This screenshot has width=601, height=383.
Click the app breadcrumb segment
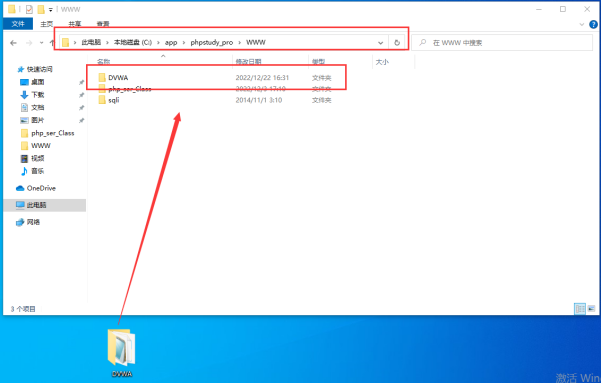(171, 43)
